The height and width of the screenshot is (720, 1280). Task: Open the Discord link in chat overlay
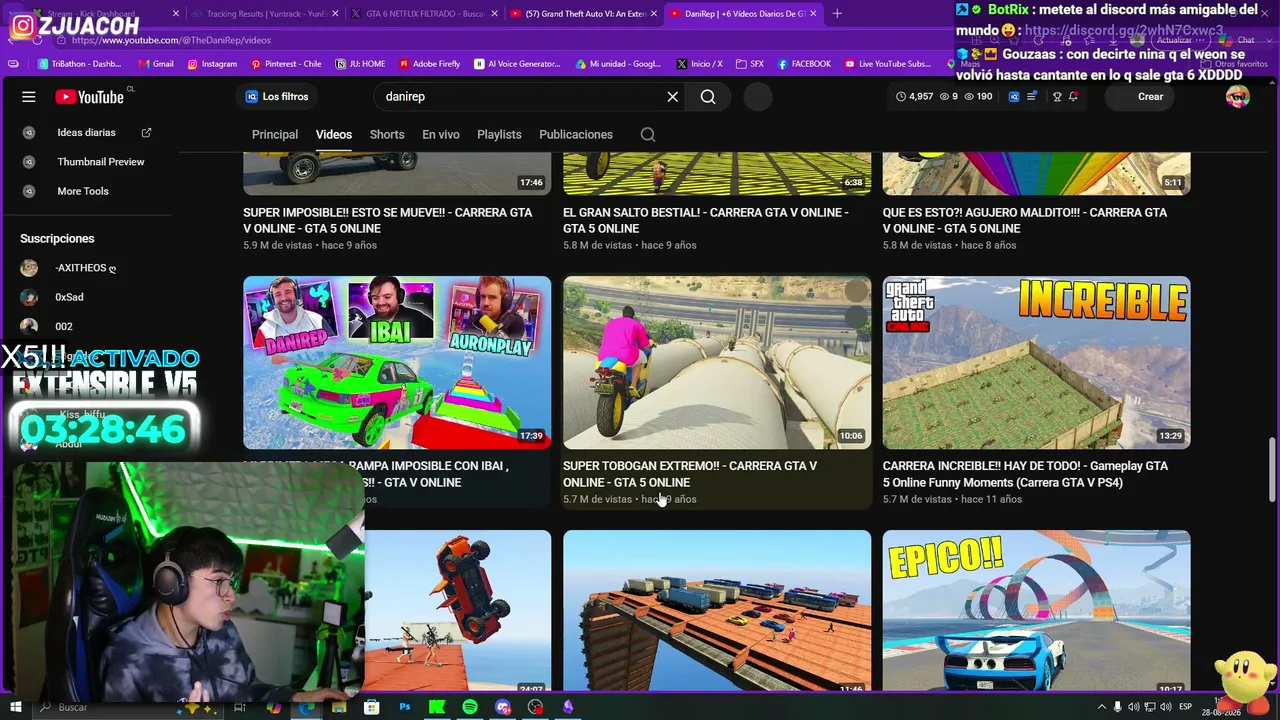(1124, 31)
